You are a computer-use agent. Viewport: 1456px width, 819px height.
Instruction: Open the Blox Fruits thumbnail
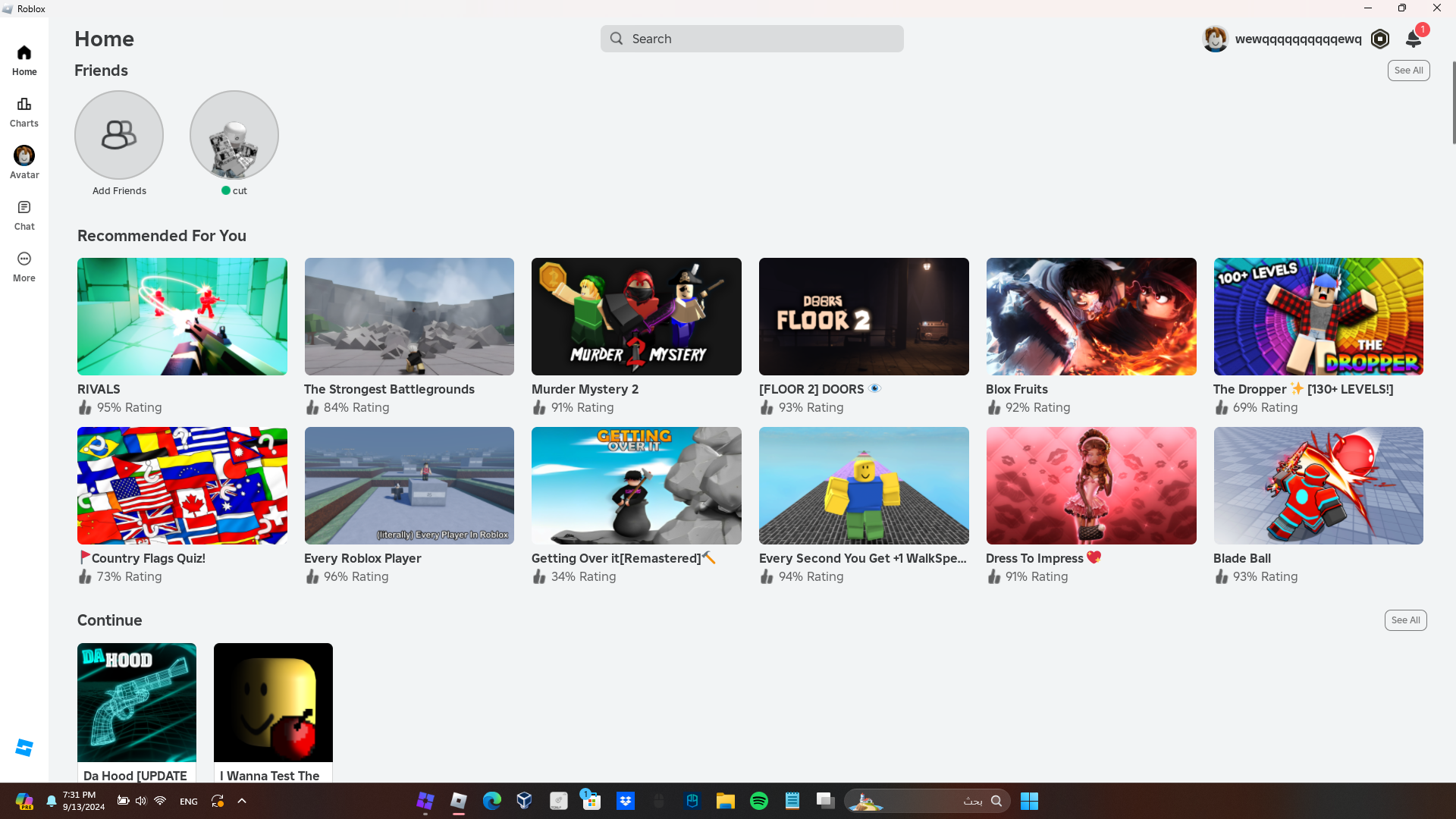1091,316
